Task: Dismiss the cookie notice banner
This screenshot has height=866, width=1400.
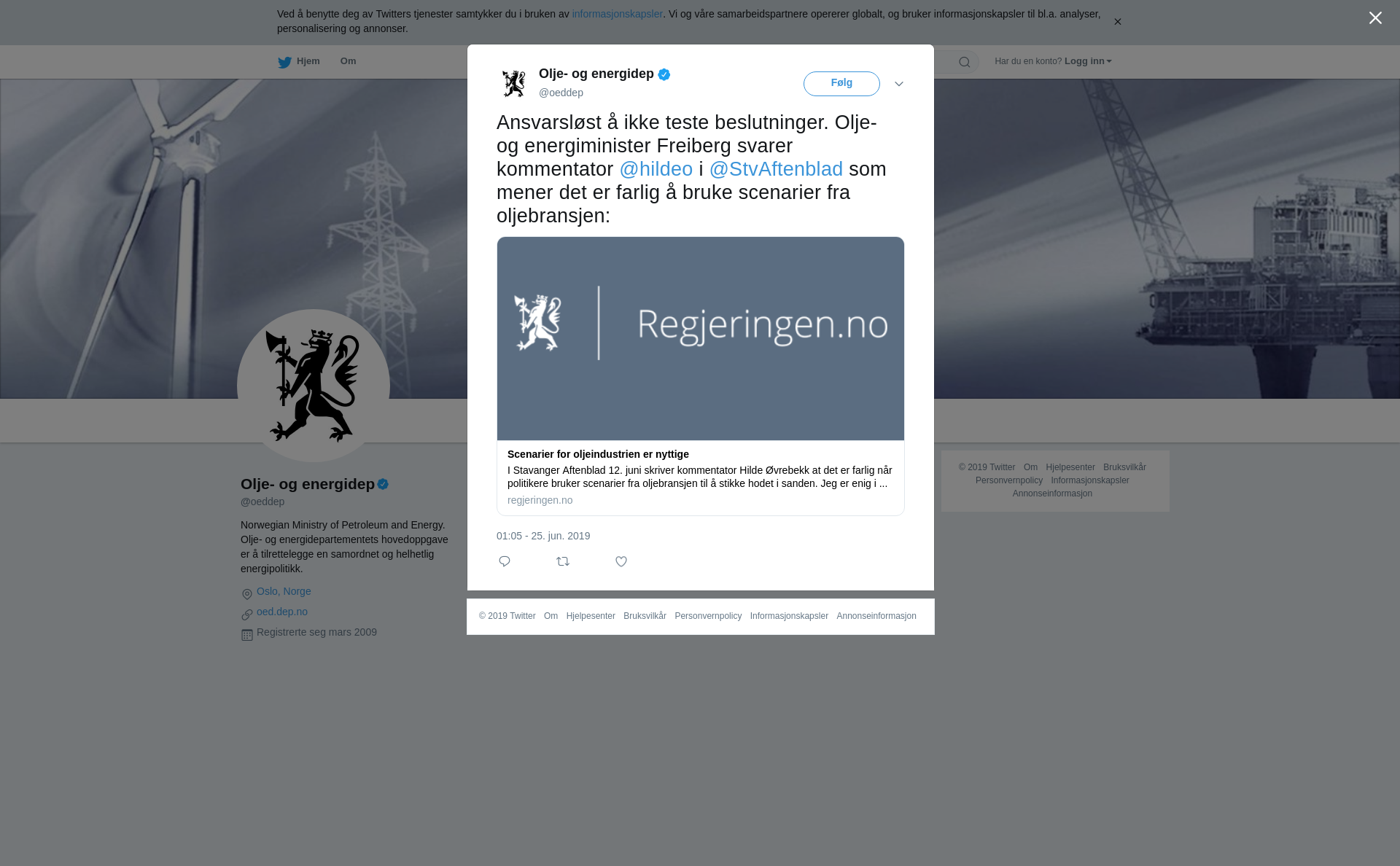Action: [x=1117, y=22]
